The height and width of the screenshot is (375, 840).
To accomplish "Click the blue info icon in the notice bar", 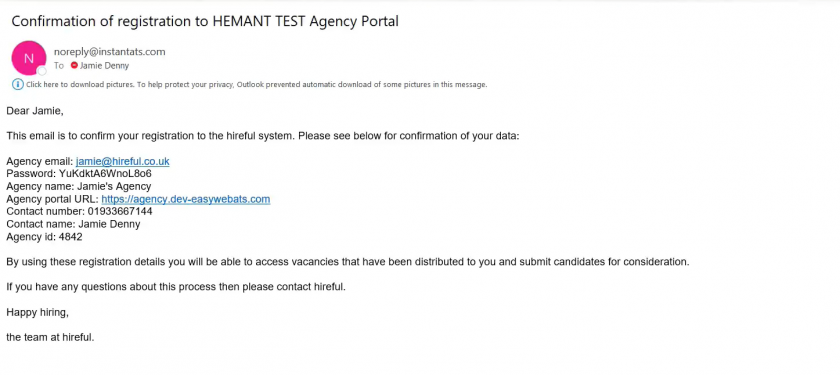I will point(18,84).
